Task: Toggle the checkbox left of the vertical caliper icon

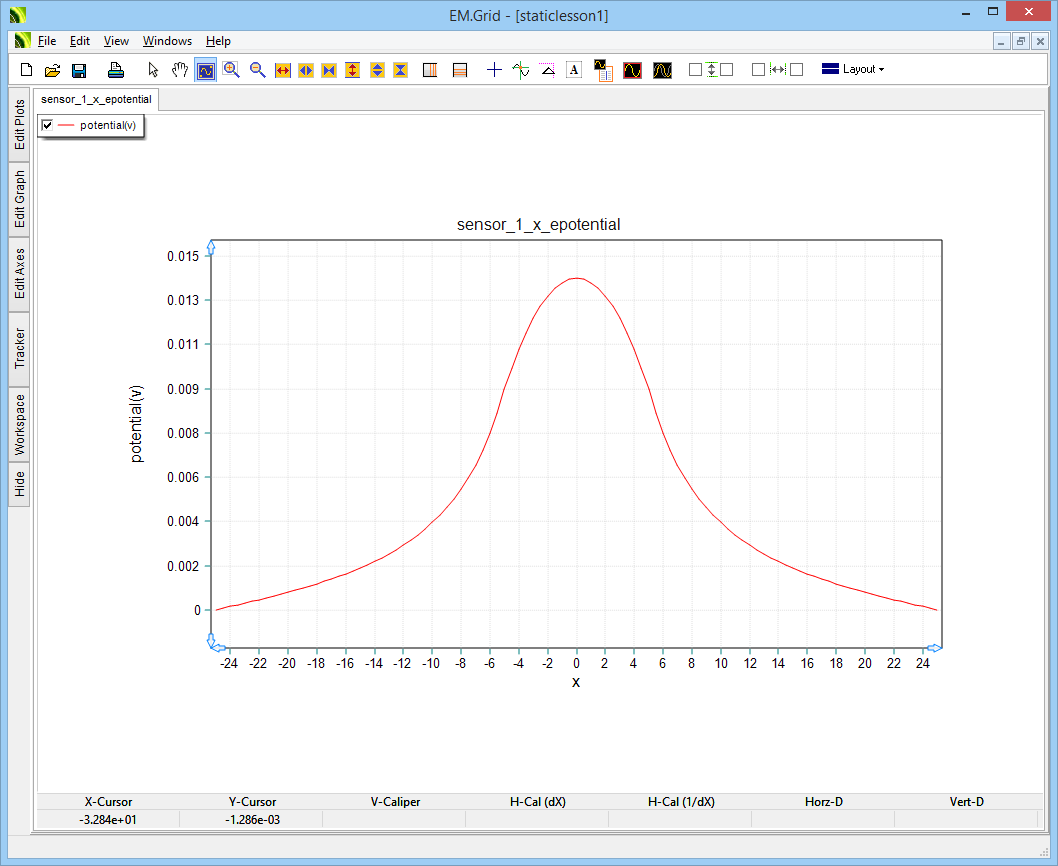Action: (695, 70)
